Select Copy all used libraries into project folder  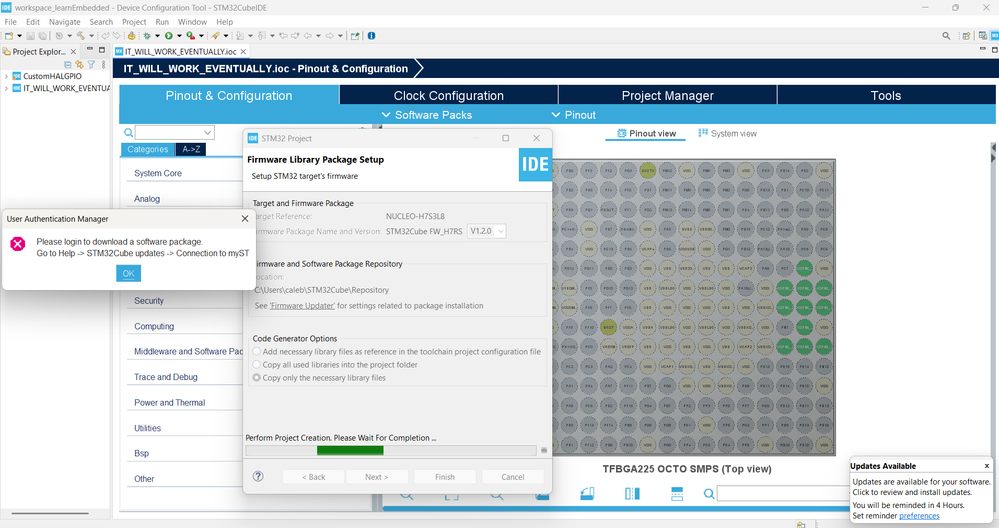click(257, 365)
